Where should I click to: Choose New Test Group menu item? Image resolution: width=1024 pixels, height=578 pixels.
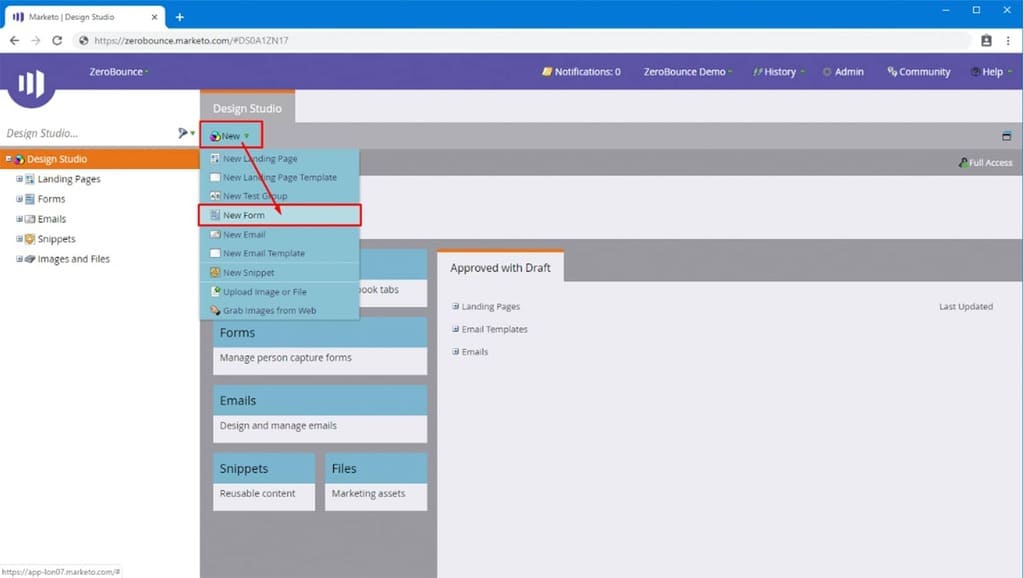tap(280, 196)
